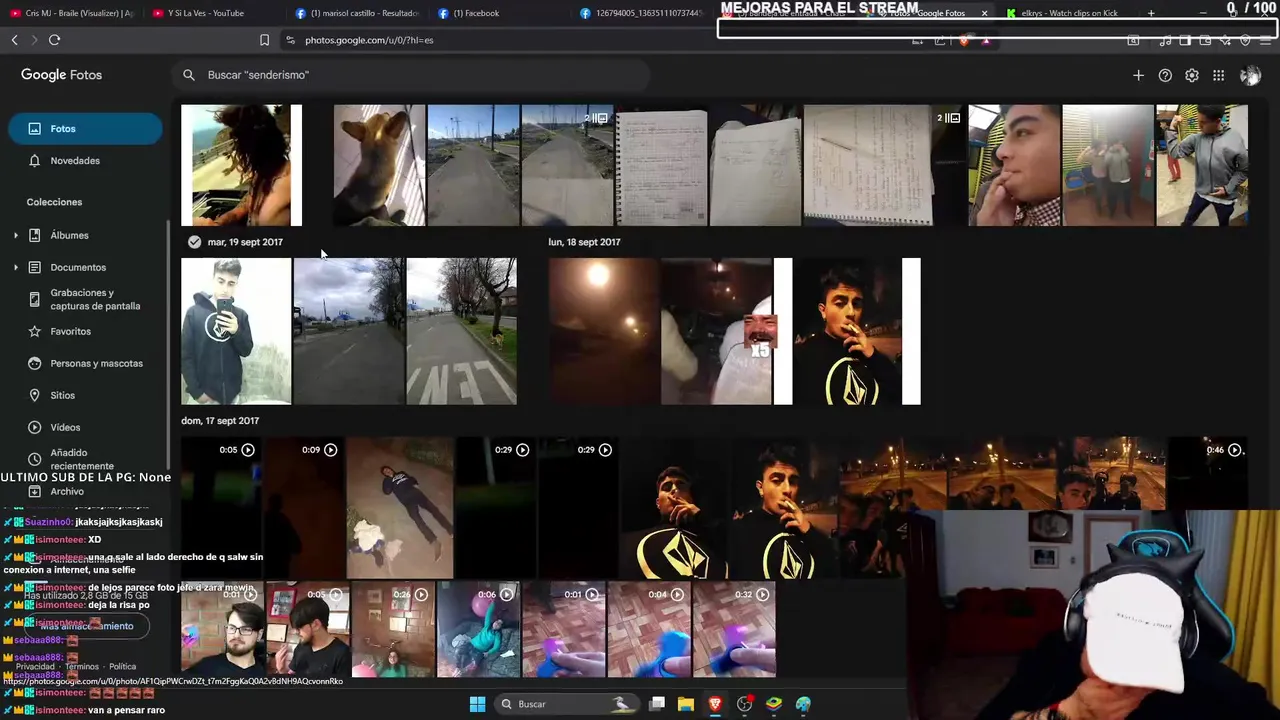Click the Grabaciones screenshot icon
The image size is (1280, 720).
click(x=35, y=300)
